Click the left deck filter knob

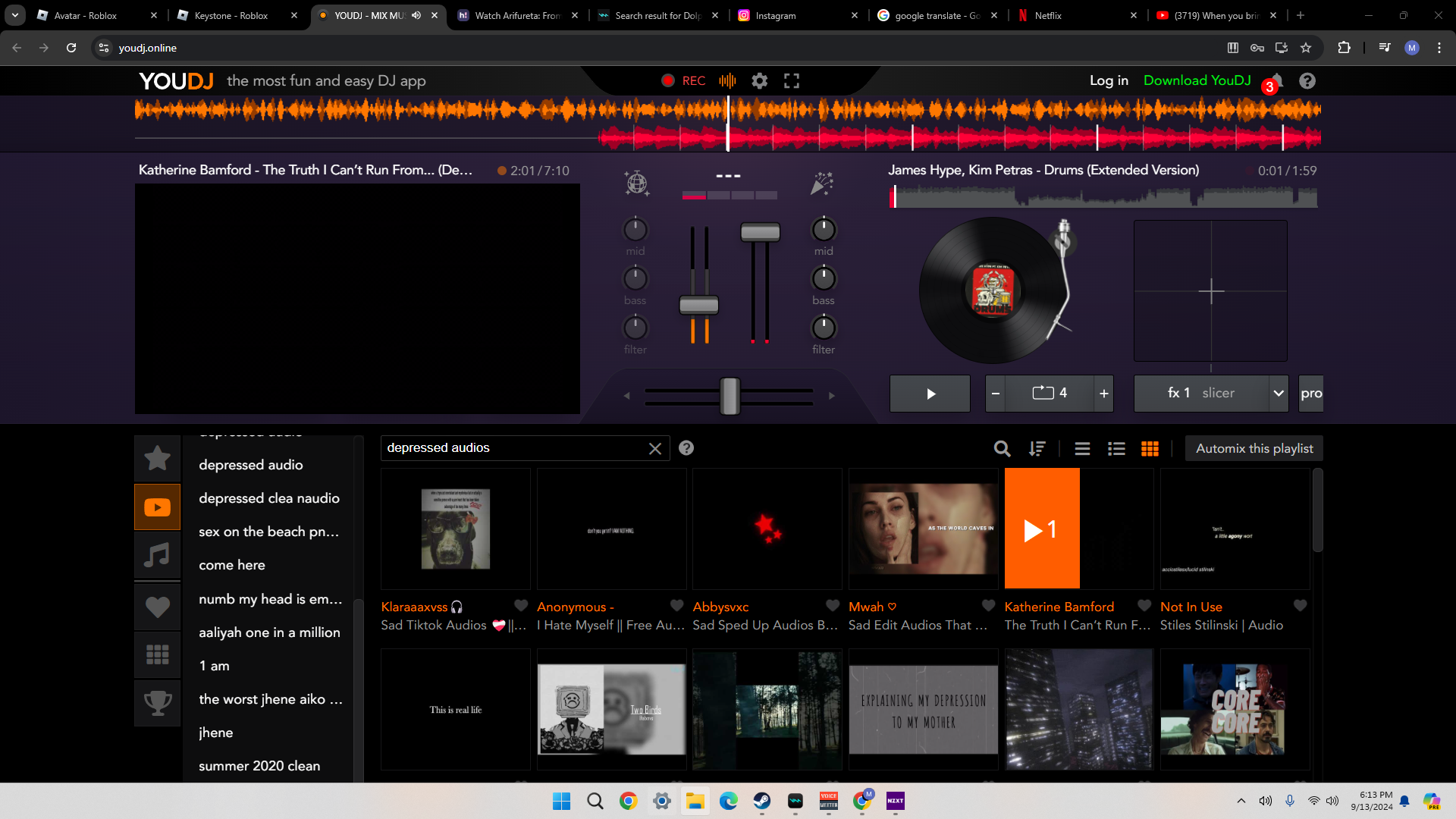pyautogui.click(x=635, y=328)
